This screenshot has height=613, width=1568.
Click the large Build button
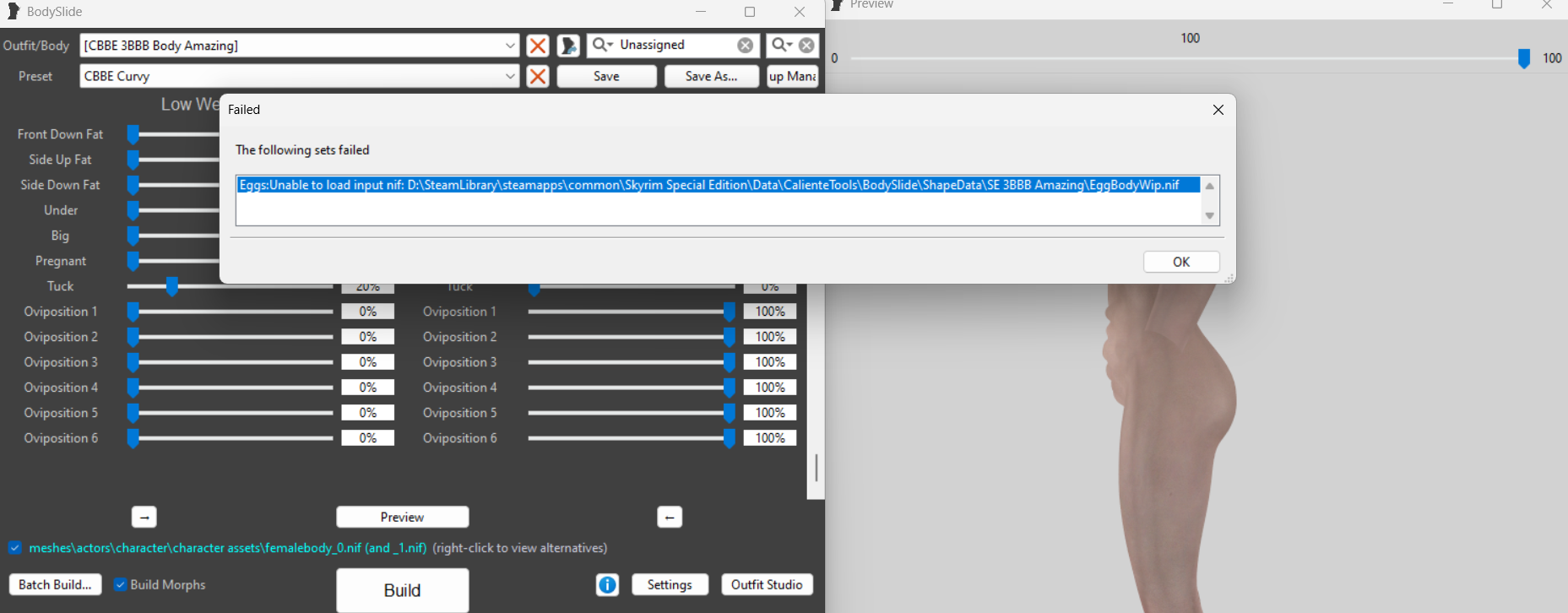402,590
